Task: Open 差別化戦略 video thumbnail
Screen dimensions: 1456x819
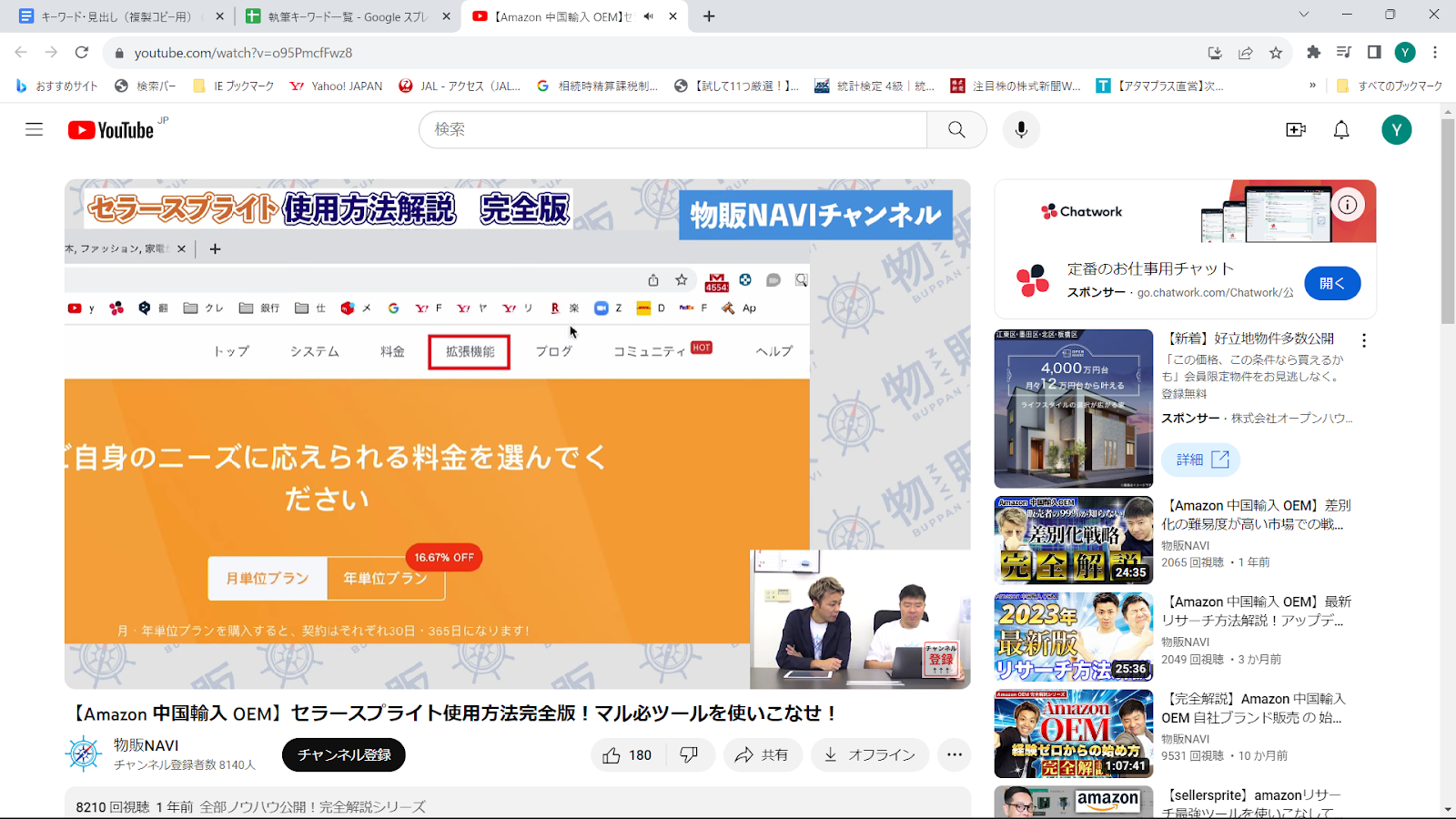Action: pos(1074,540)
